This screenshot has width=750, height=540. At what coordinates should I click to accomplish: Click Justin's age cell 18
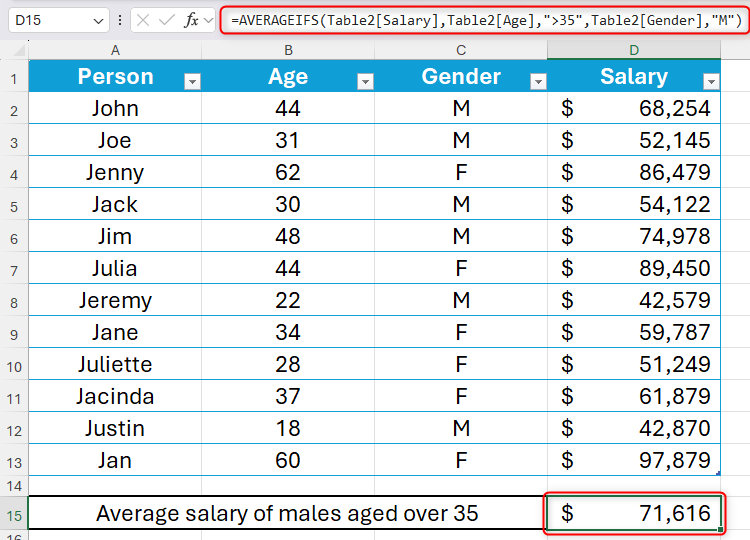pyautogui.click(x=288, y=429)
